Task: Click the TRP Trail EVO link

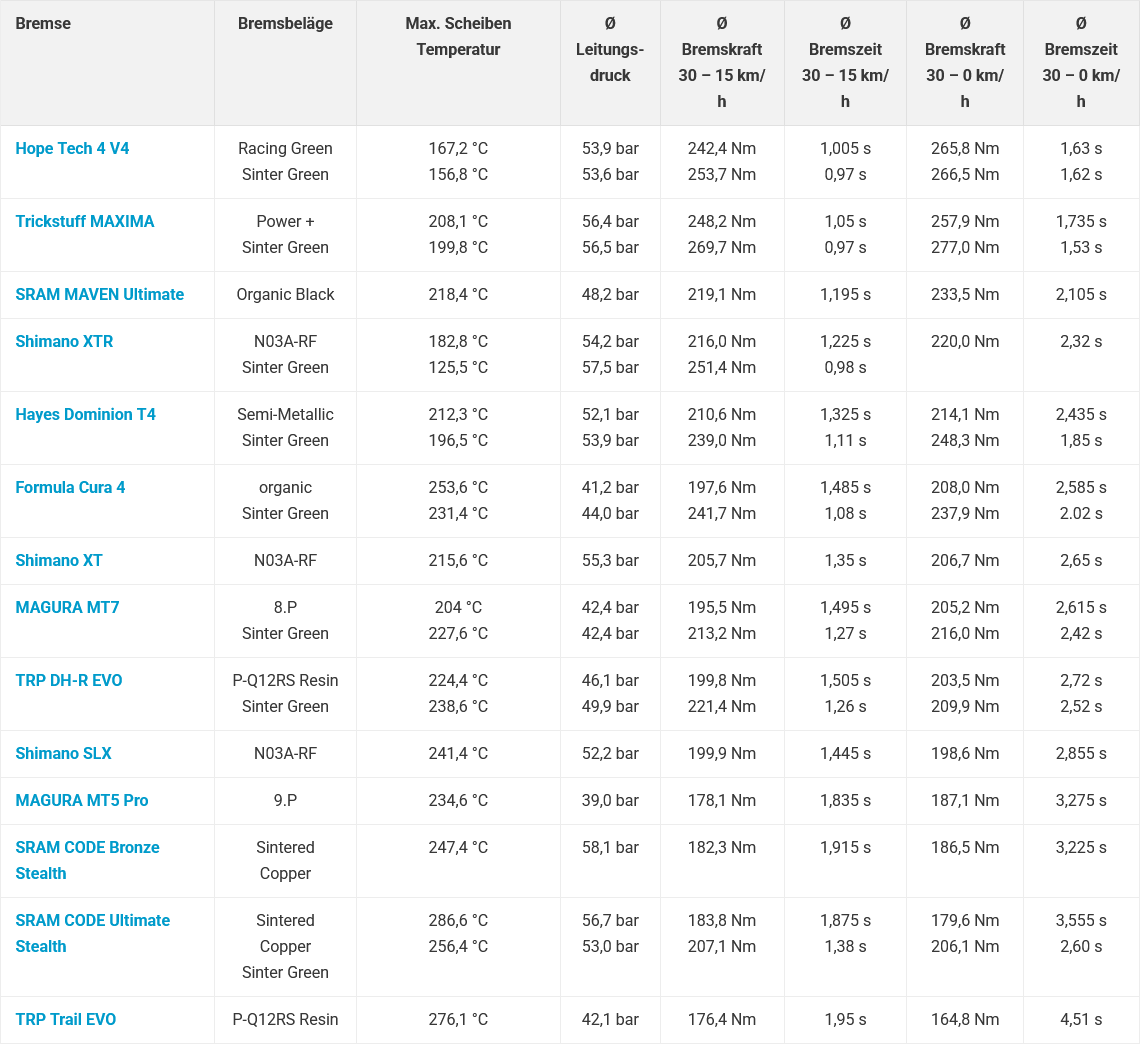Action: (66, 1019)
